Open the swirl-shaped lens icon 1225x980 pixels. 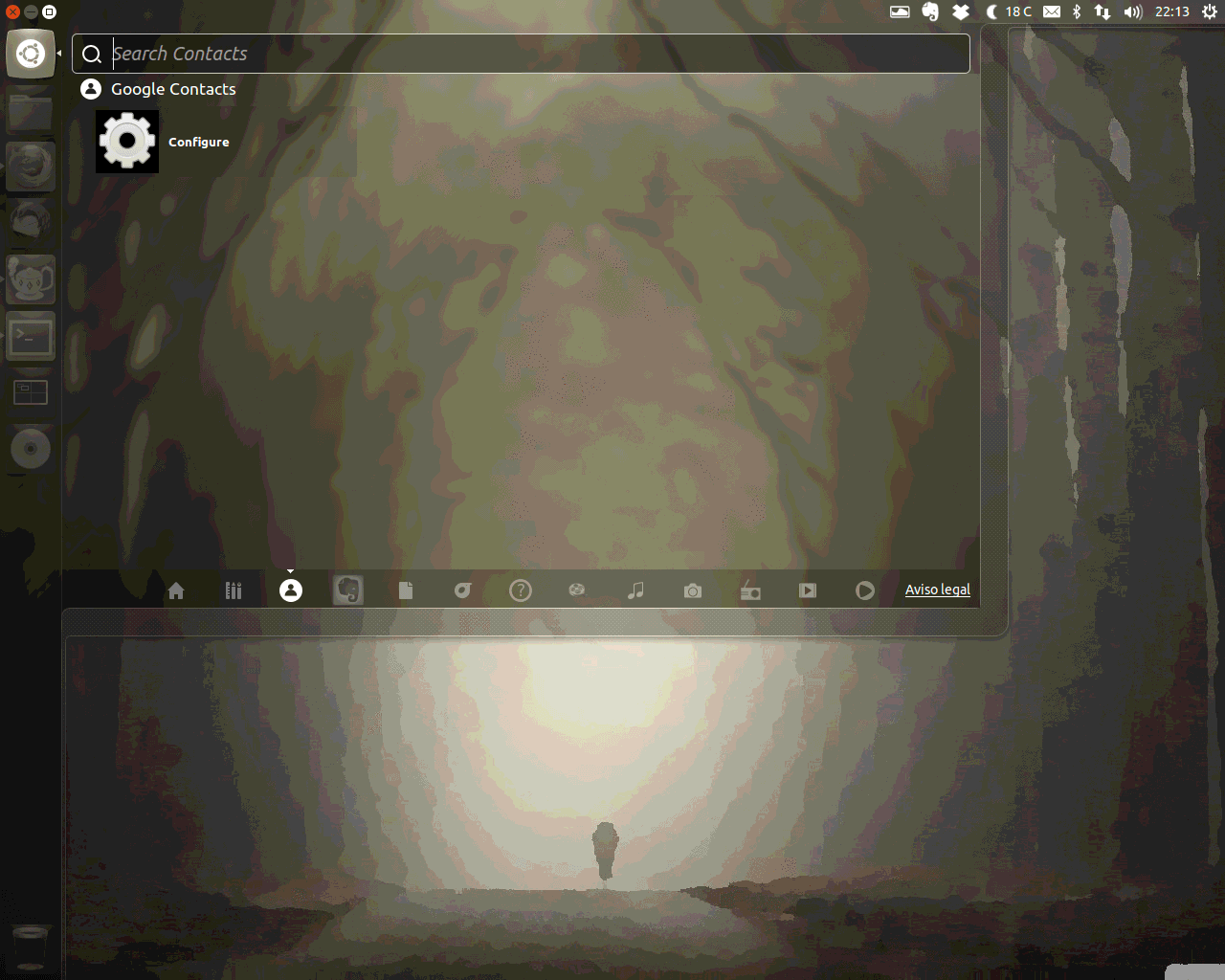click(x=463, y=590)
